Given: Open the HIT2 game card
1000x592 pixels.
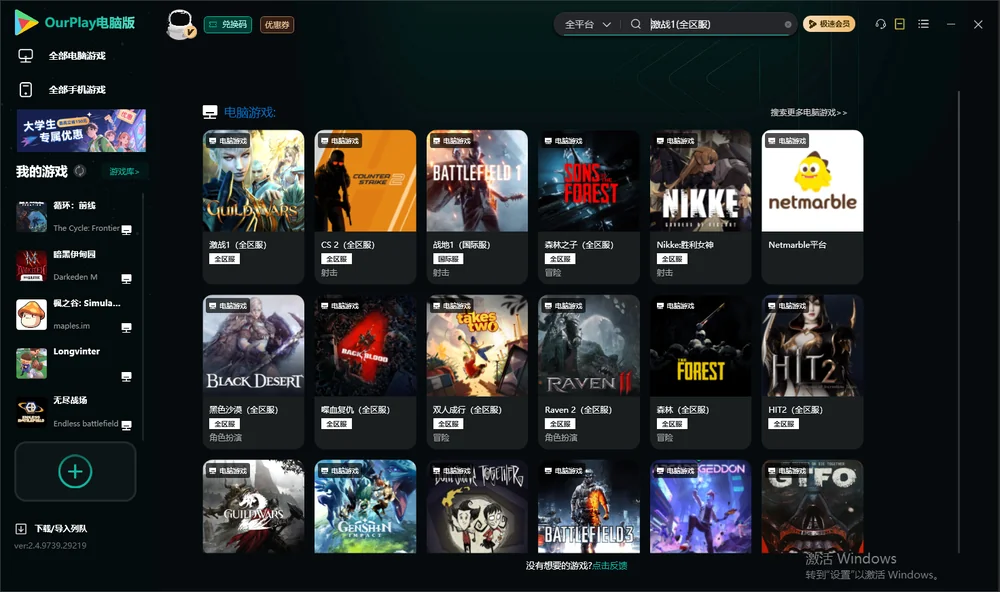Looking at the screenshot, I should coord(812,371).
